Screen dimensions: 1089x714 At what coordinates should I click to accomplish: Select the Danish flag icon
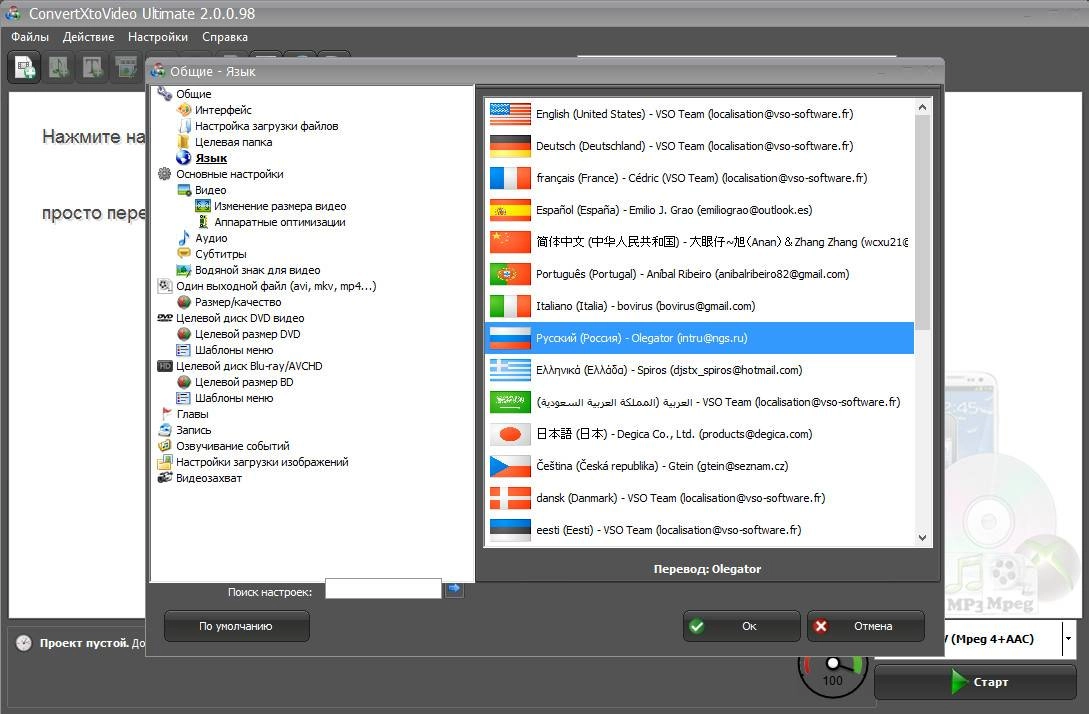point(510,497)
